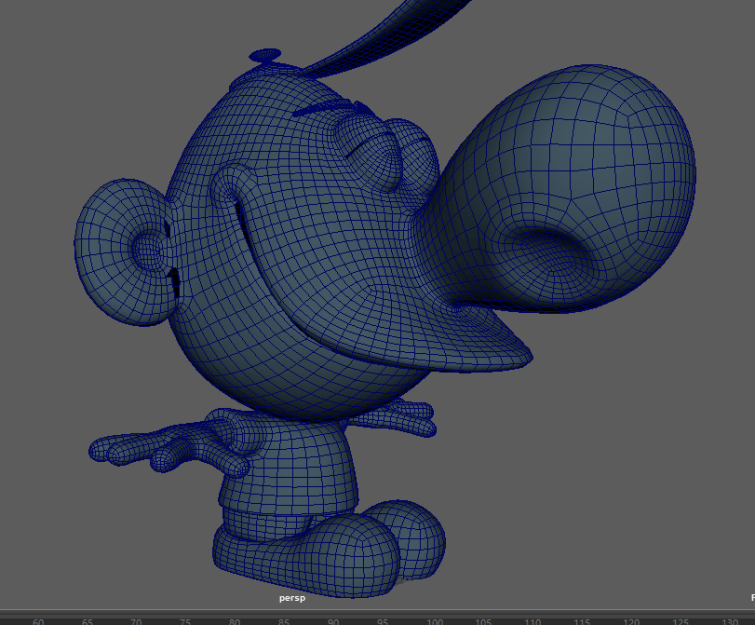Select frame 120 on the time slider

[630, 620]
